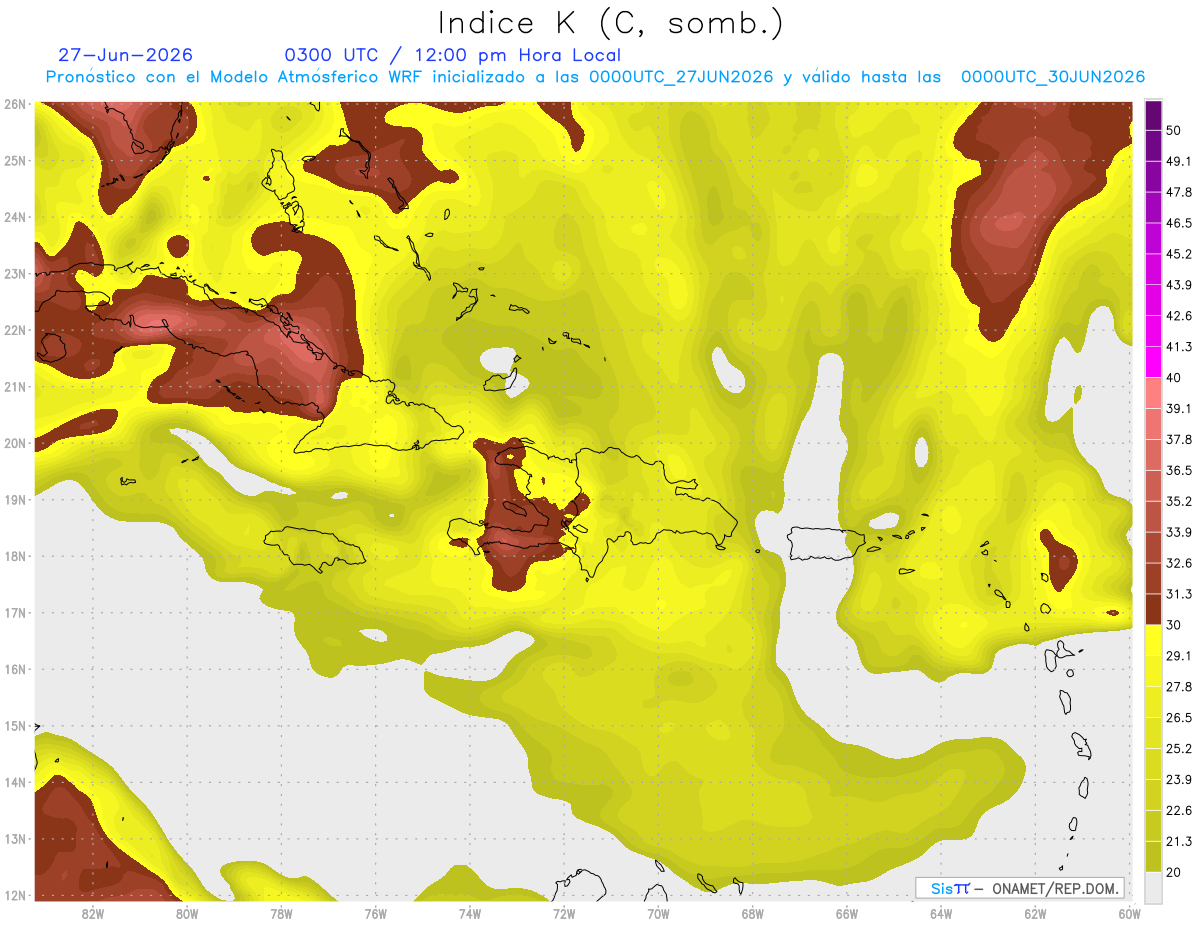Click the colorbar label "33.9"
1200x927 pixels.
pyautogui.click(x=1179, y=532)
